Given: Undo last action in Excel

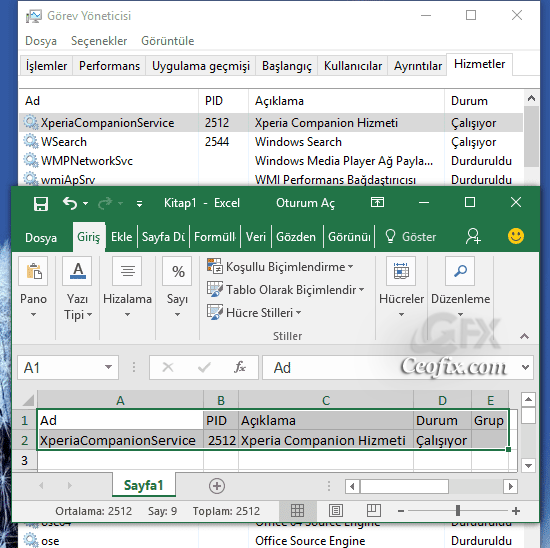Looking at the screenshot, I should pyautogui.click(x=70, y=203).
